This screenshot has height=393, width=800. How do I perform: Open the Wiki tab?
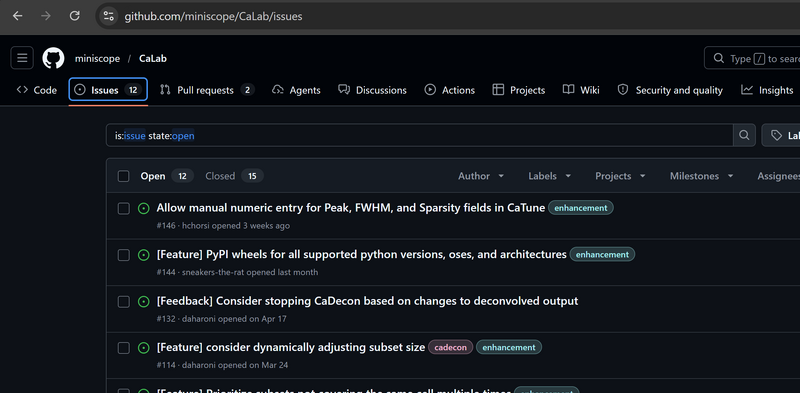581,90
